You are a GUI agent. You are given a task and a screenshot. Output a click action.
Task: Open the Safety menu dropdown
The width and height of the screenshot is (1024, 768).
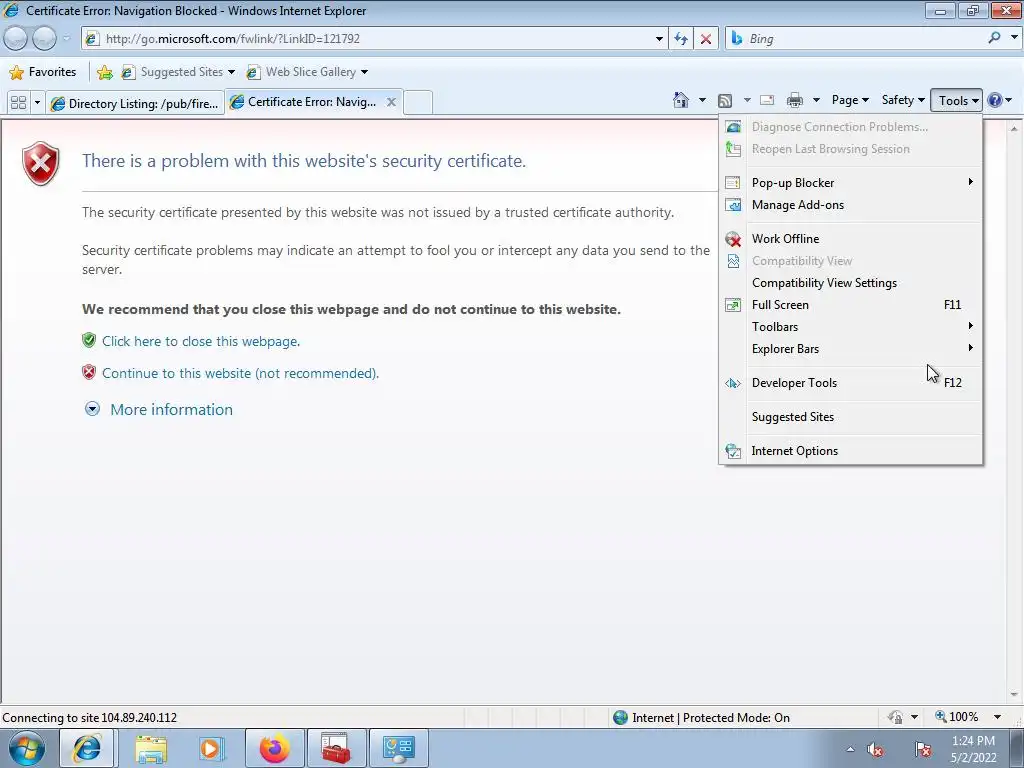903,100
